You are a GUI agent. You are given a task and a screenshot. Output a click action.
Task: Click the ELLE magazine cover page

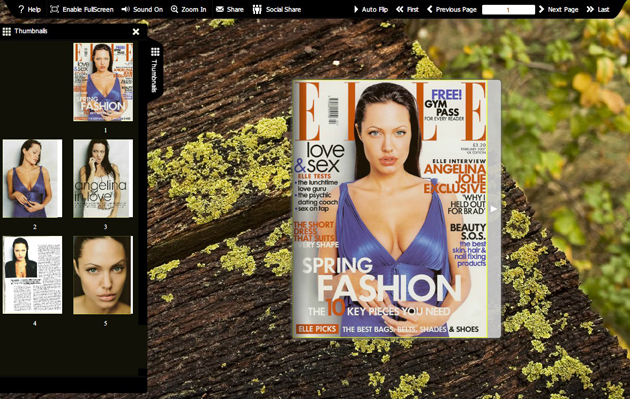click(390, 209)
